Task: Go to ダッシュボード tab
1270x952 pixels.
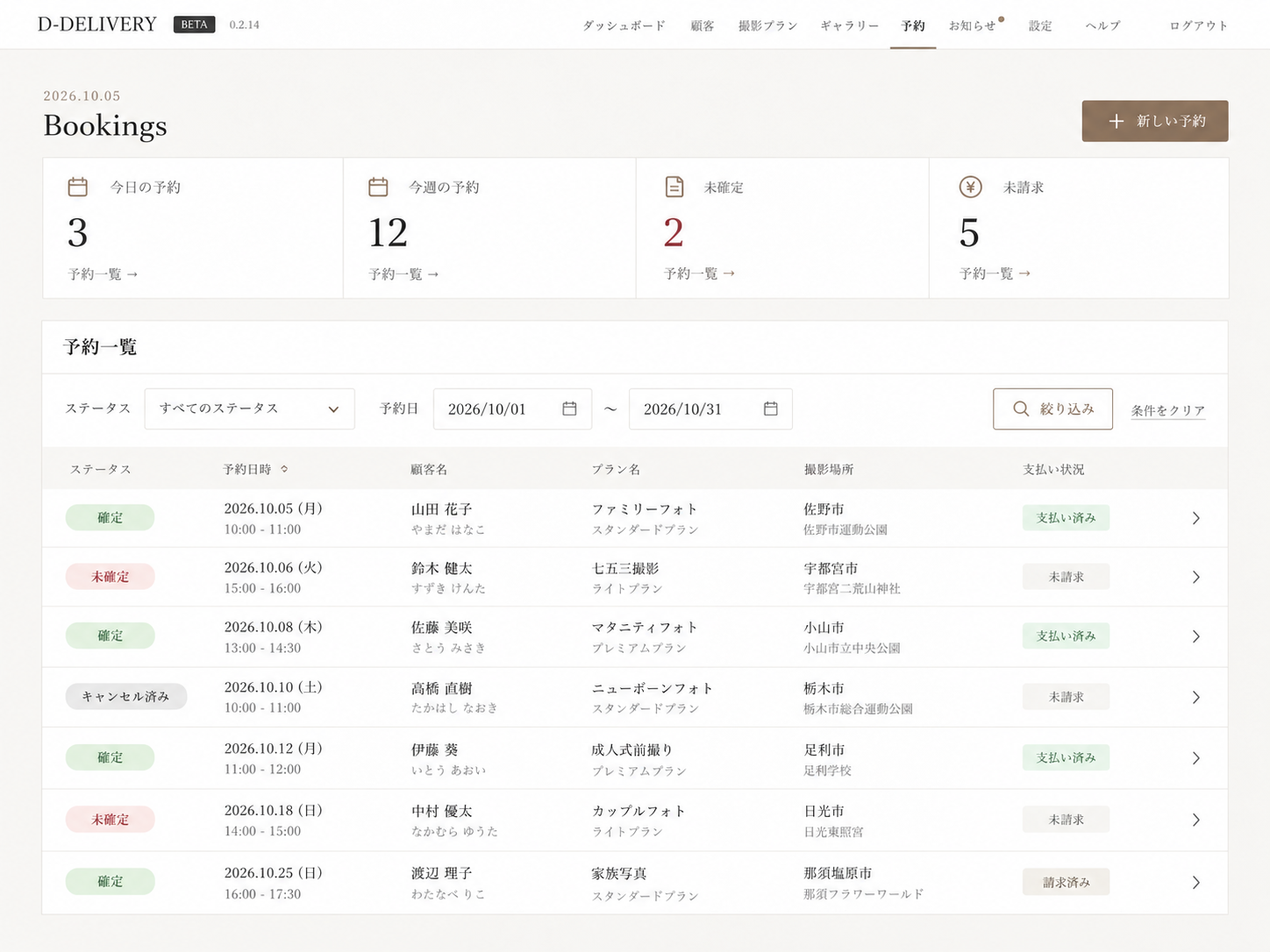Action: (x=624, y=25)
